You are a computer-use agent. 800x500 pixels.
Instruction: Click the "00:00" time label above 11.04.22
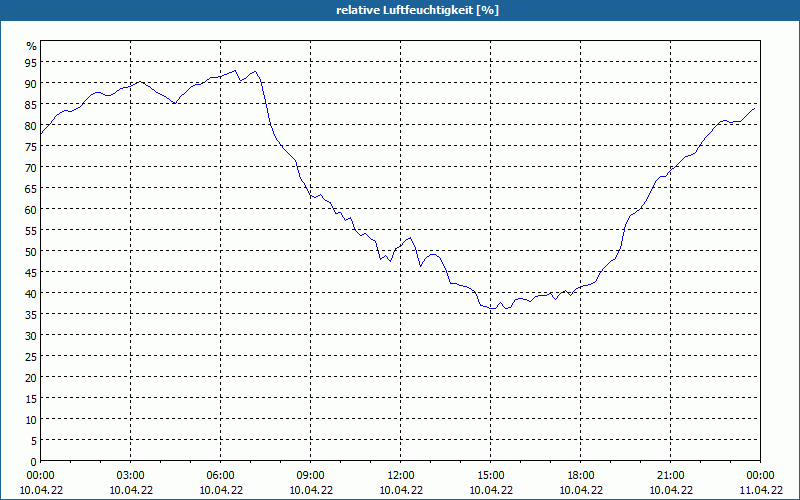tap(761, 476)
